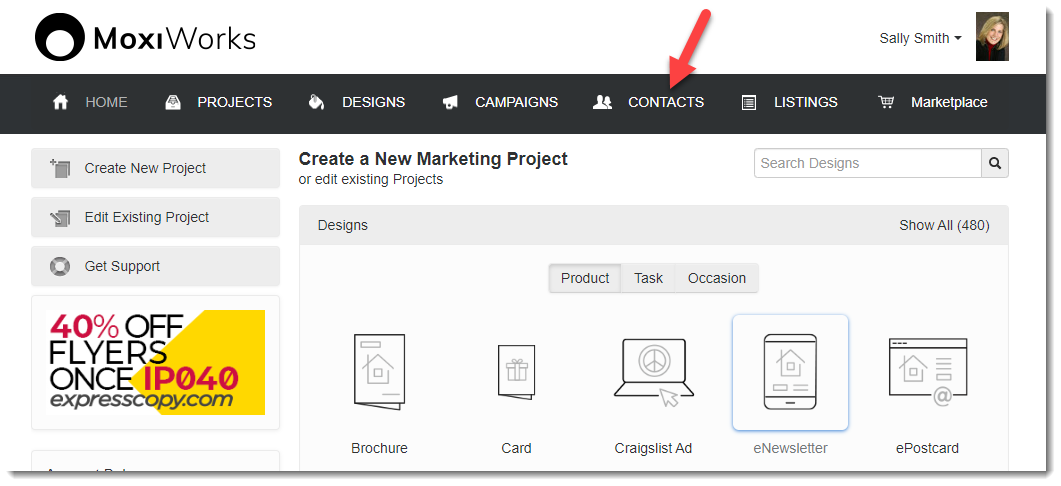Click the Listings list icon
This screenshot has height=486, width=1061.
pyautogui.click(x=748, y=103)
